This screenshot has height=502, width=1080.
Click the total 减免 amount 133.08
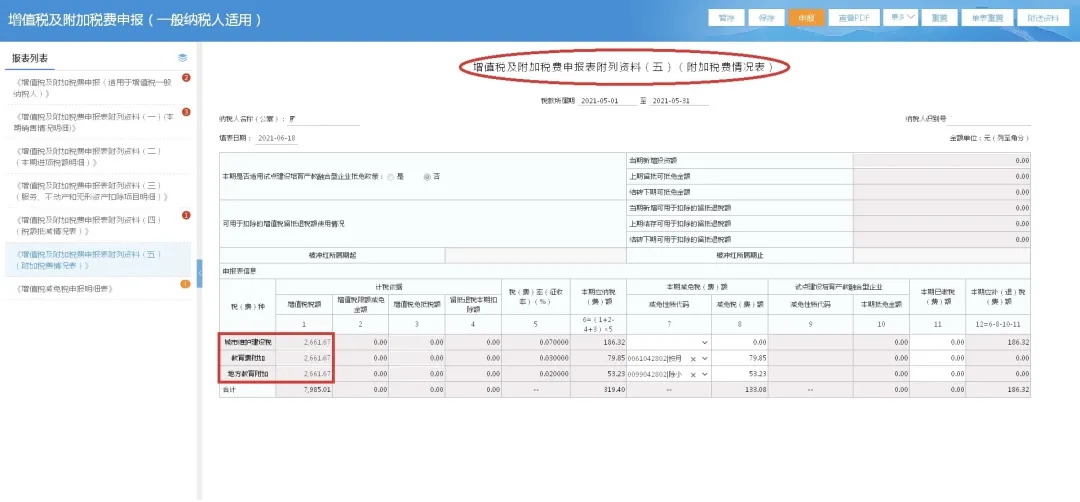click(x=740, y=390)
